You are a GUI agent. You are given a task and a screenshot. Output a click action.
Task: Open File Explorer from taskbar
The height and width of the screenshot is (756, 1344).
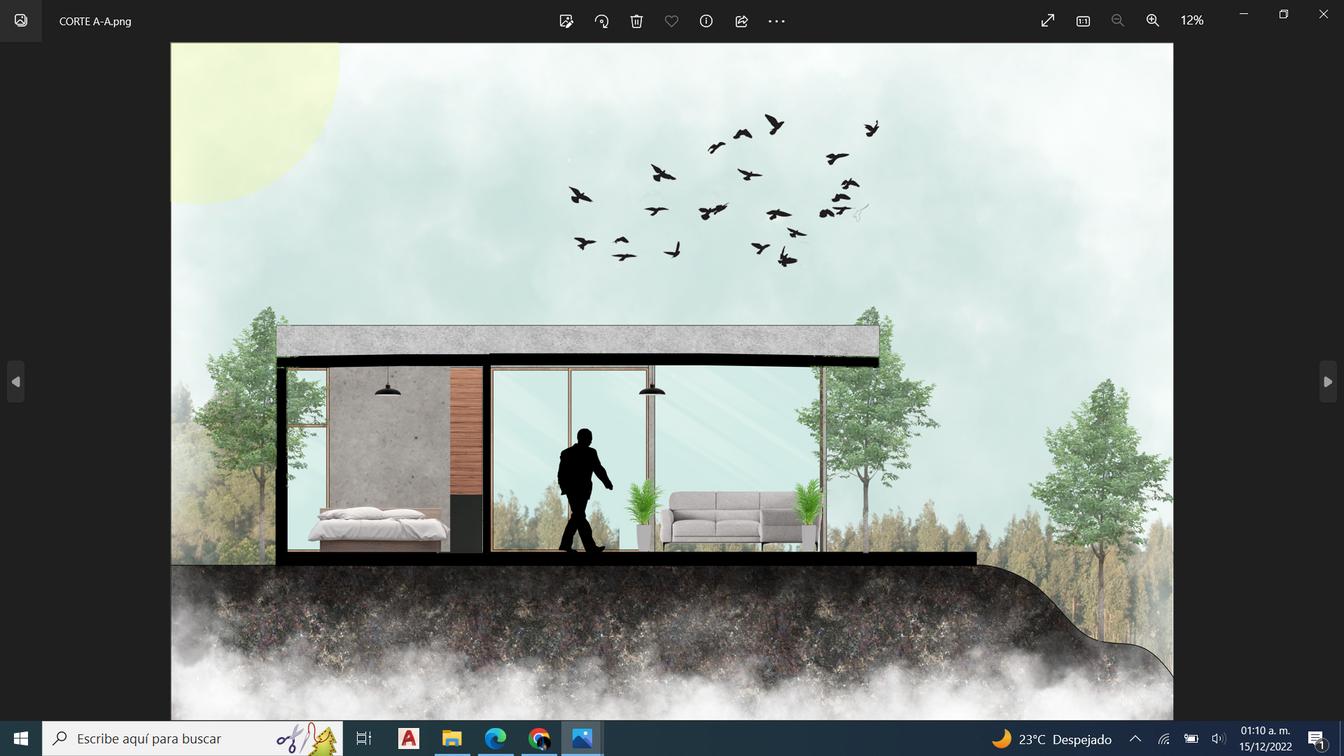[x=452, y=738]
